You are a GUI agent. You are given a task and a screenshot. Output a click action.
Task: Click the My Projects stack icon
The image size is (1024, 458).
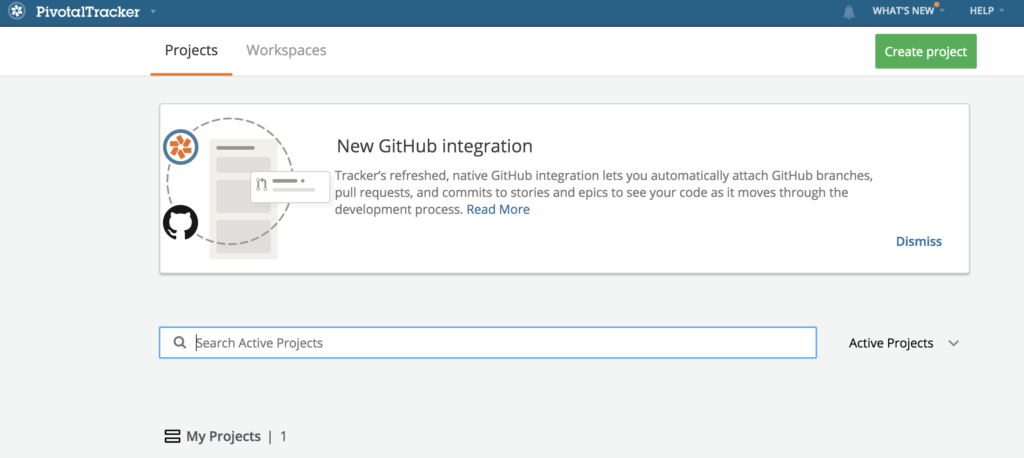172,436
